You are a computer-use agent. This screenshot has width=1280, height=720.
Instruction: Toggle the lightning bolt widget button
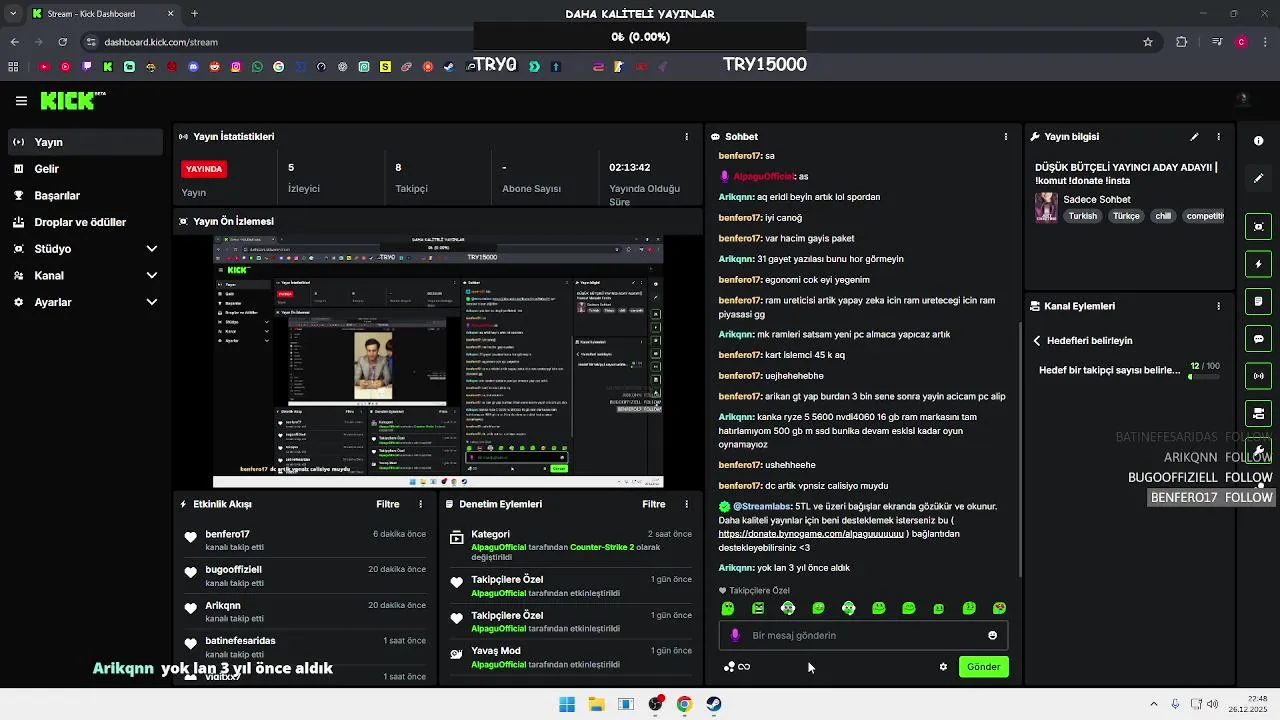tap(1259, 264)
